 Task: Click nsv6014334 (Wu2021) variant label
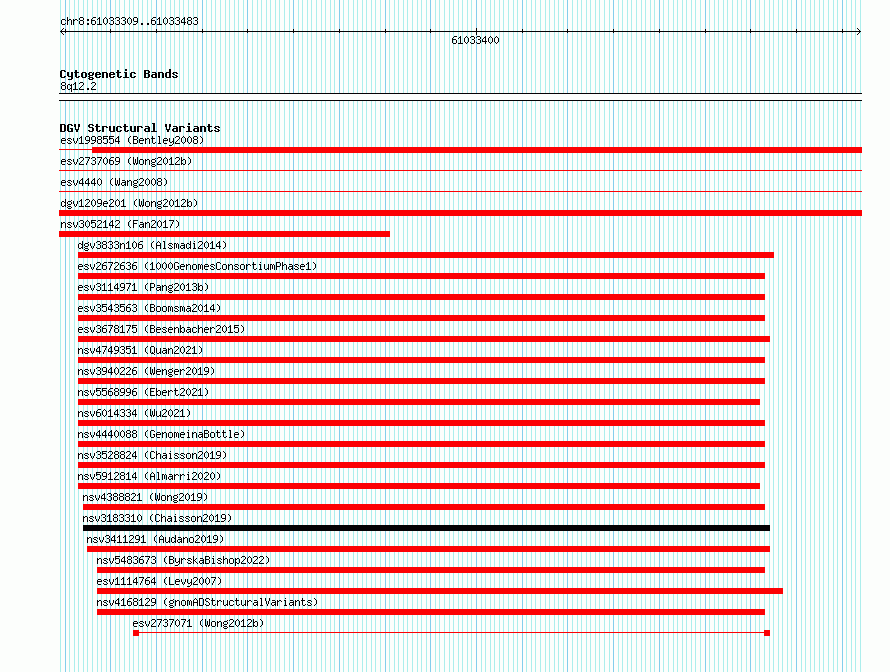pyautogui.click(x=135, y=413)
